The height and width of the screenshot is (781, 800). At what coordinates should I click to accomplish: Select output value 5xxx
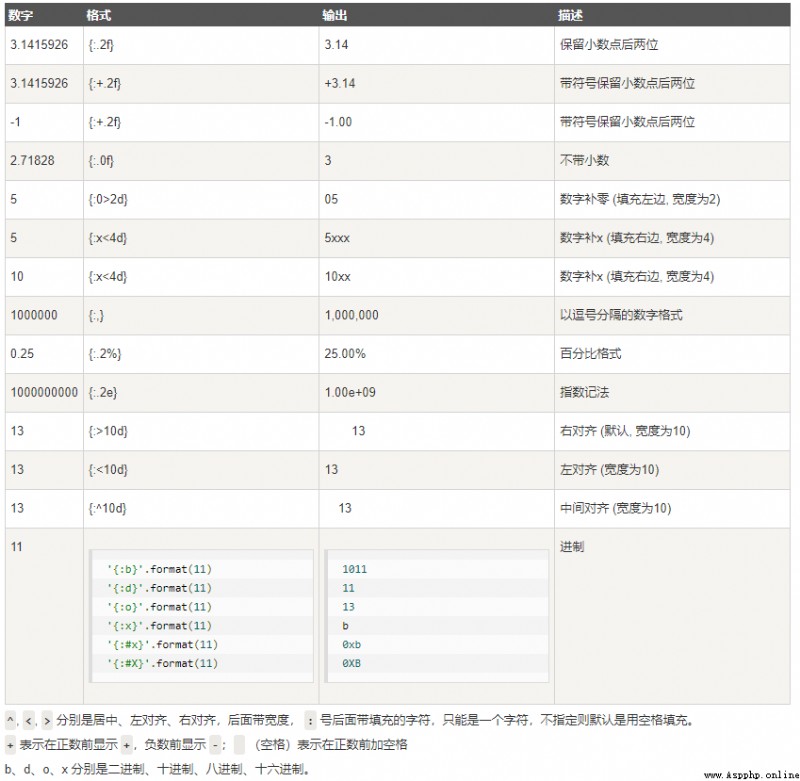(x=337, y=238)
